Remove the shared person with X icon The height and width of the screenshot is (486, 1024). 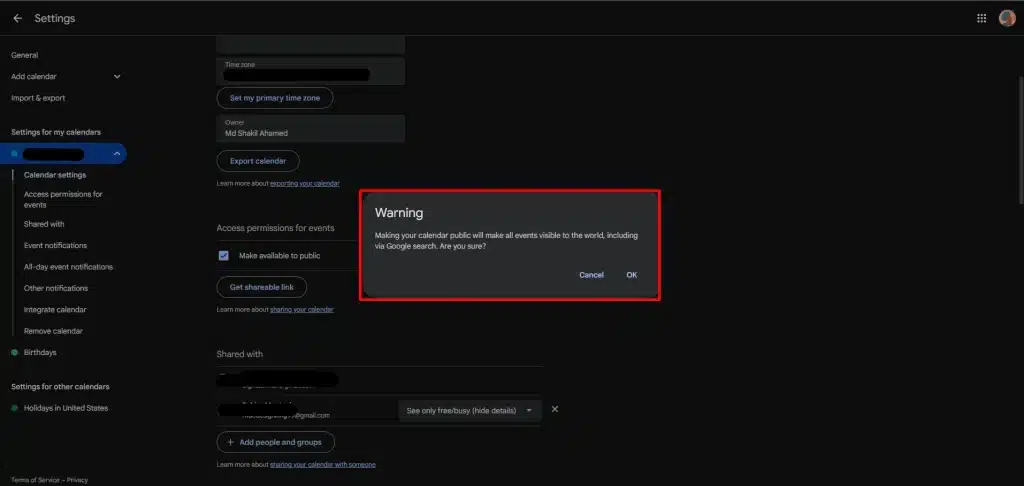555,409
